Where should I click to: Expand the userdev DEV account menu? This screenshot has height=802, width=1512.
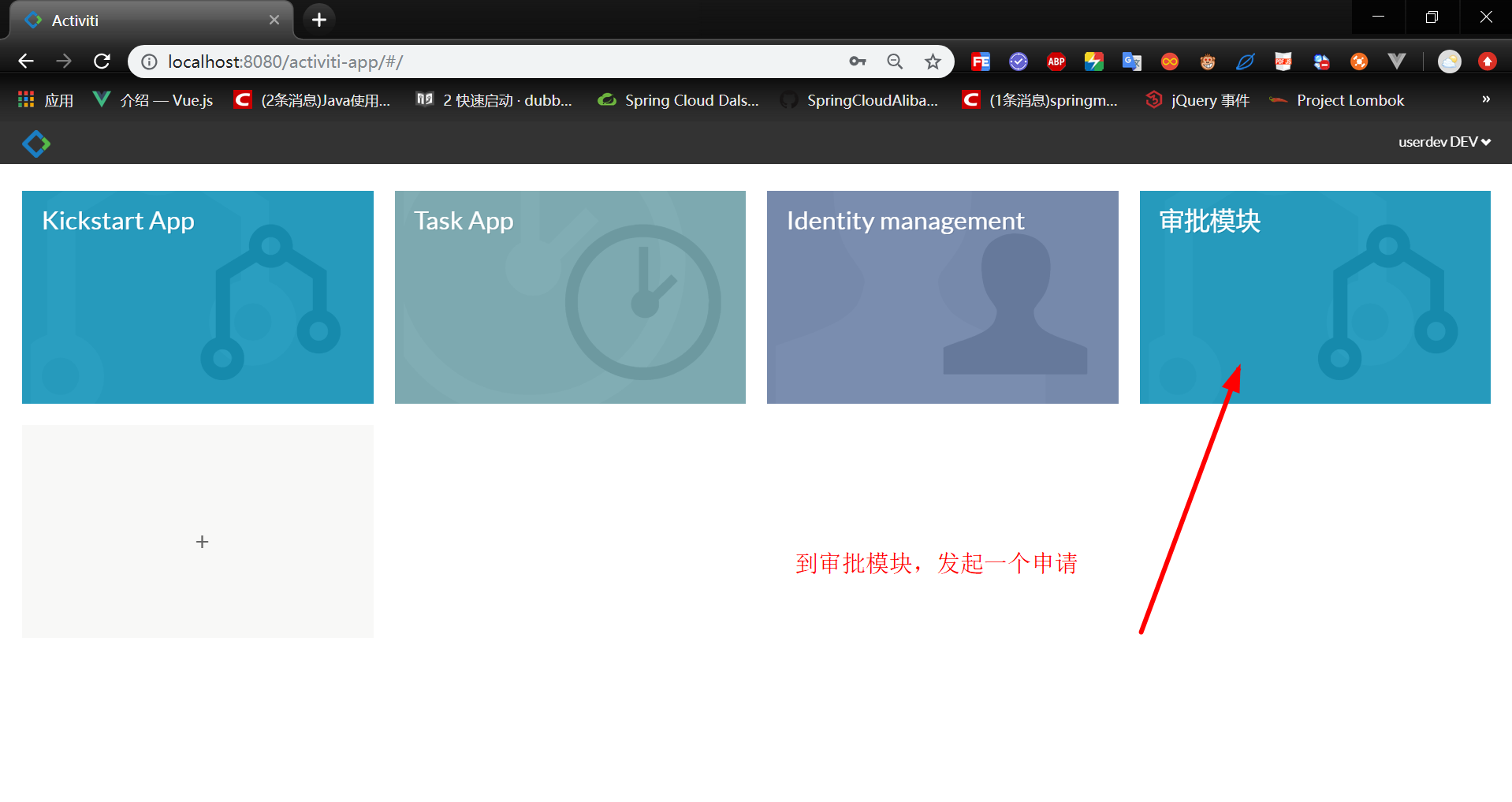click(x=1445, y=142)
